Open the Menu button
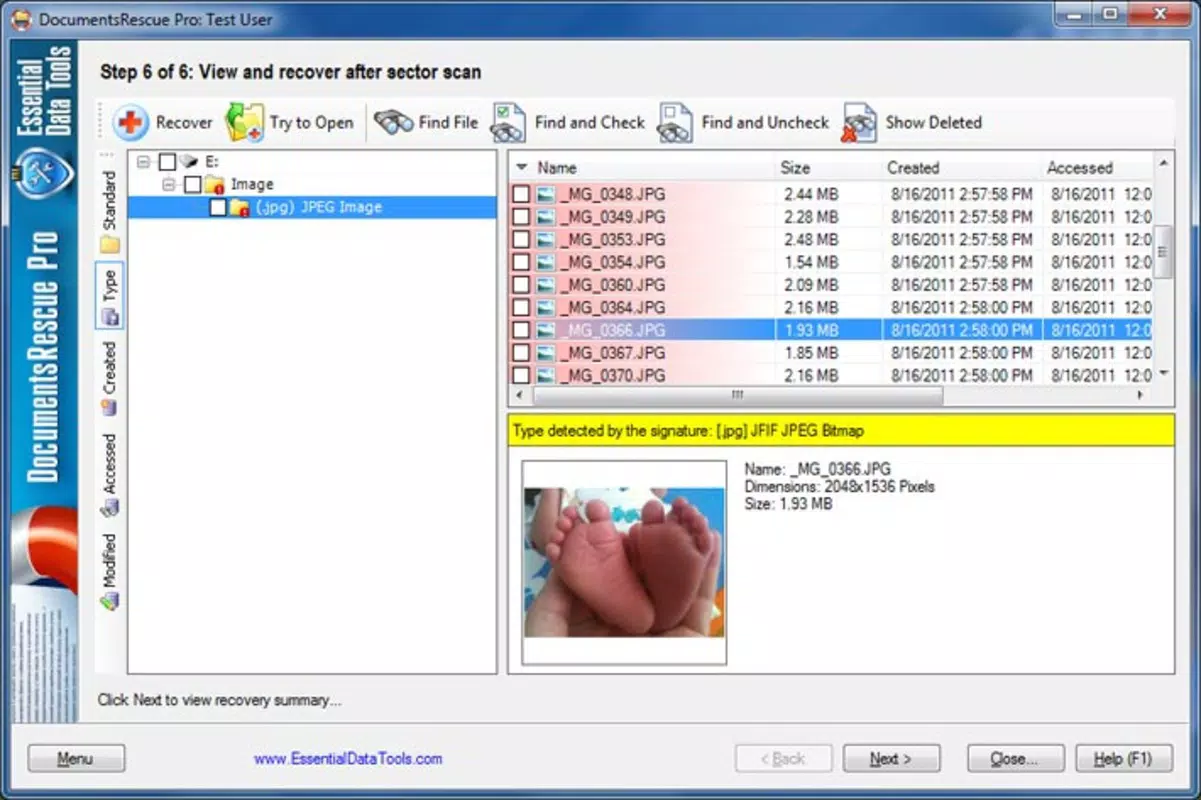This screenshot has height=800, width=1201. pyautogui.click(x=76, y=759)
